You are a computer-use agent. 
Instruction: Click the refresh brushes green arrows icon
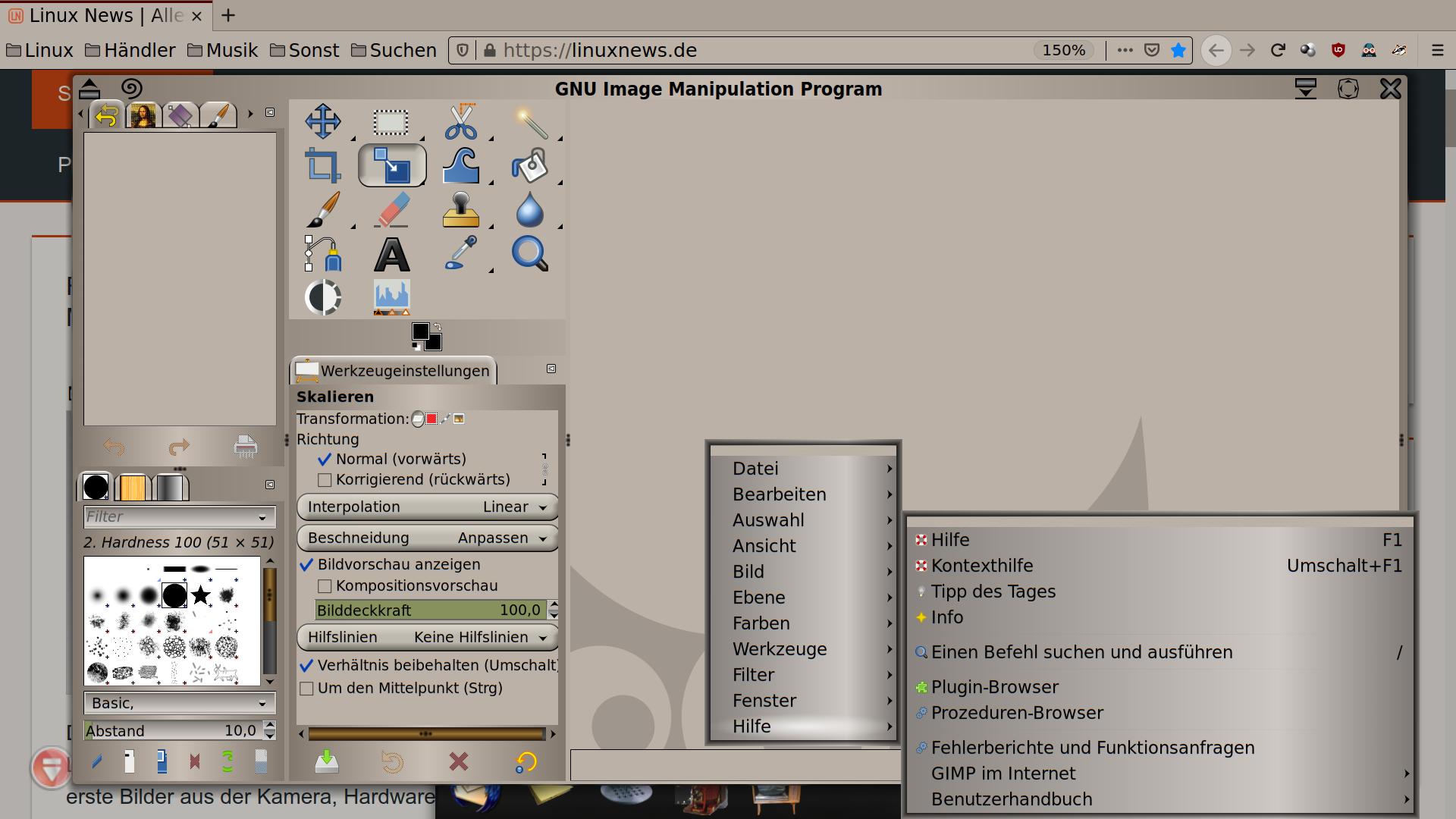pyautogui.click(x=227, y=761)
